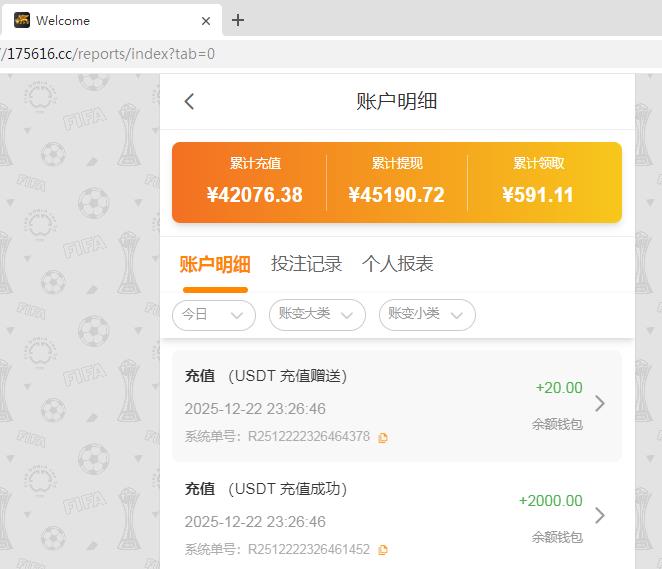Open details arrow for +2000.00 entry
The height and width of the screenshot is (569, 662).
(x=600, y=516)
